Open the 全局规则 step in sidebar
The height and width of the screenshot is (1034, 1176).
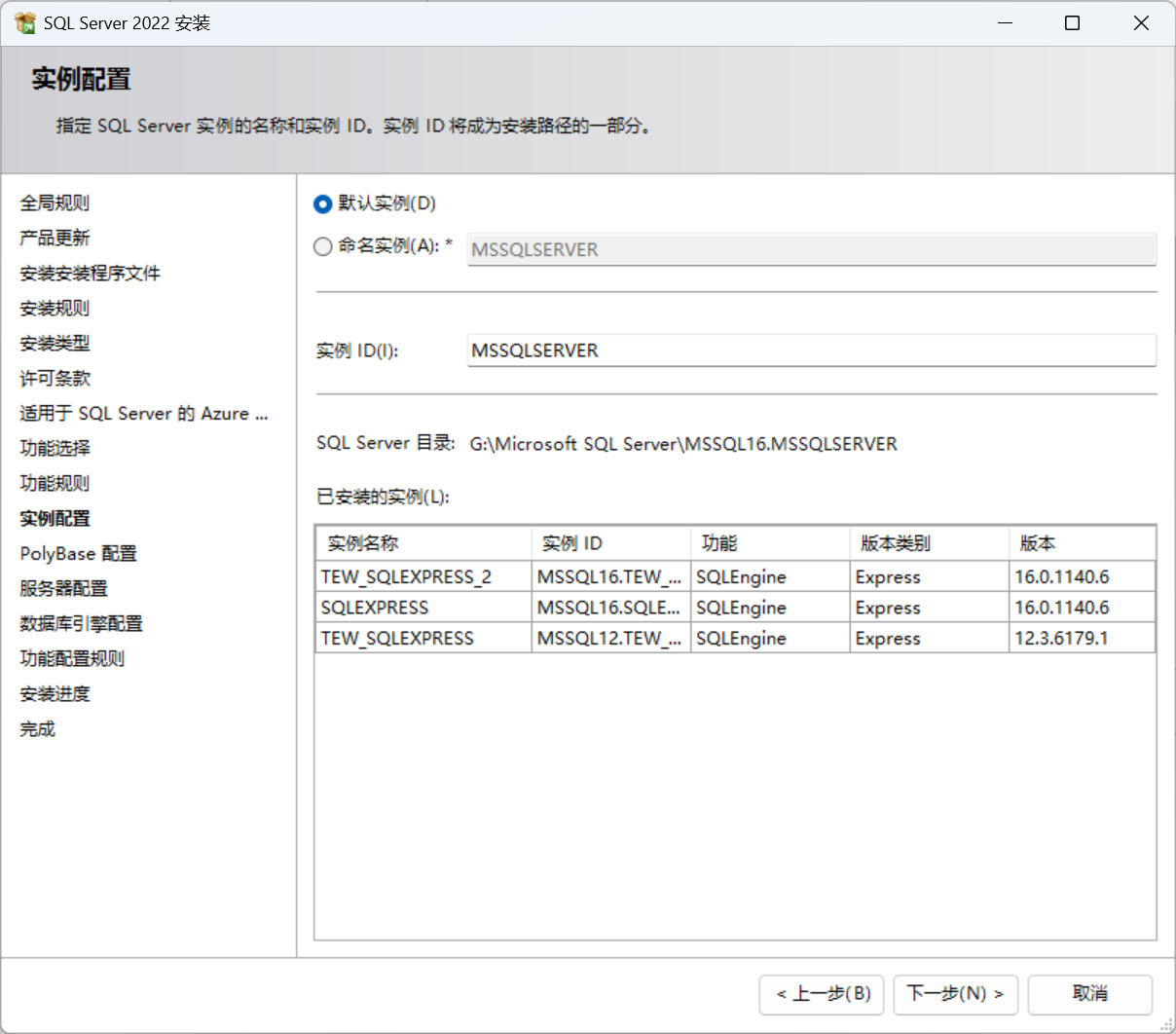pos(55,203)
